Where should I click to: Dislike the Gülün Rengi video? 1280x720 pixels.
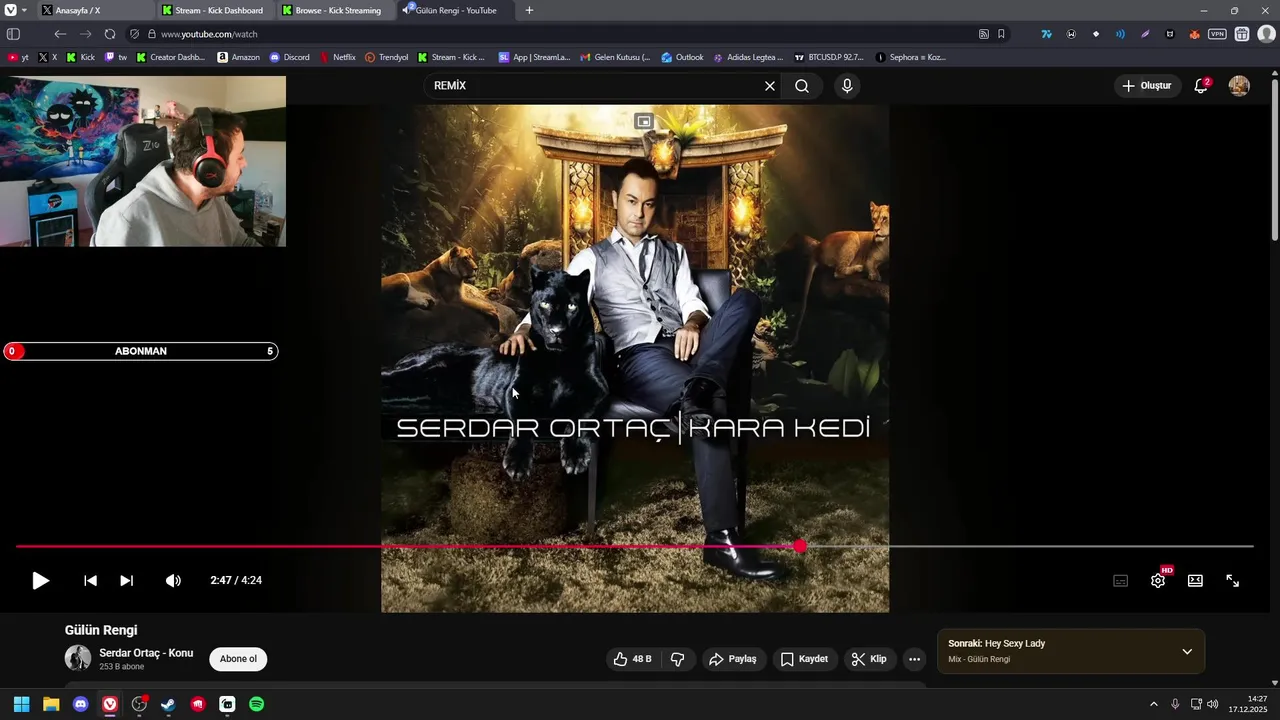click(x=677, y=659)
